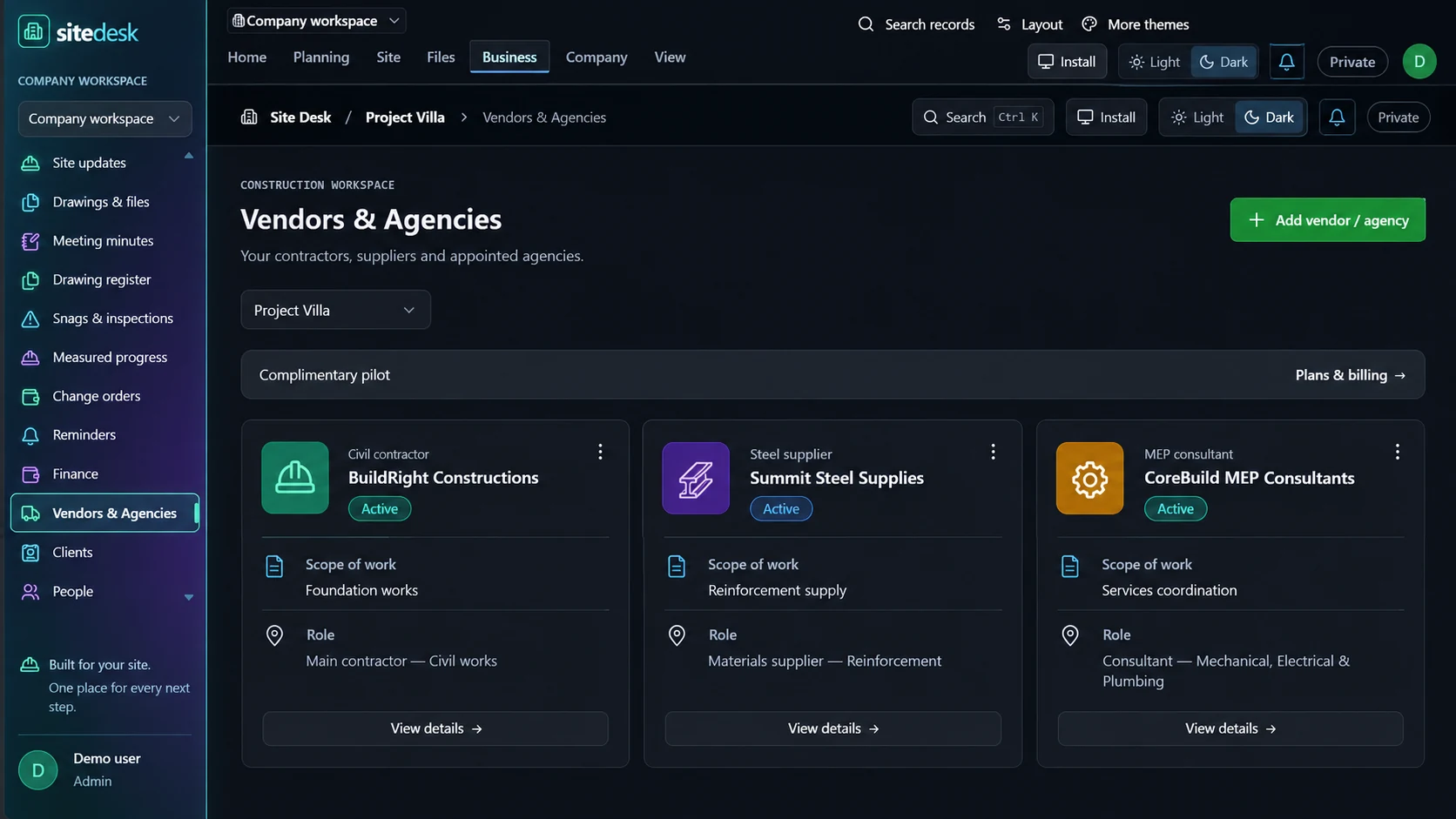Open Plans & billing link

[1350, 375]
